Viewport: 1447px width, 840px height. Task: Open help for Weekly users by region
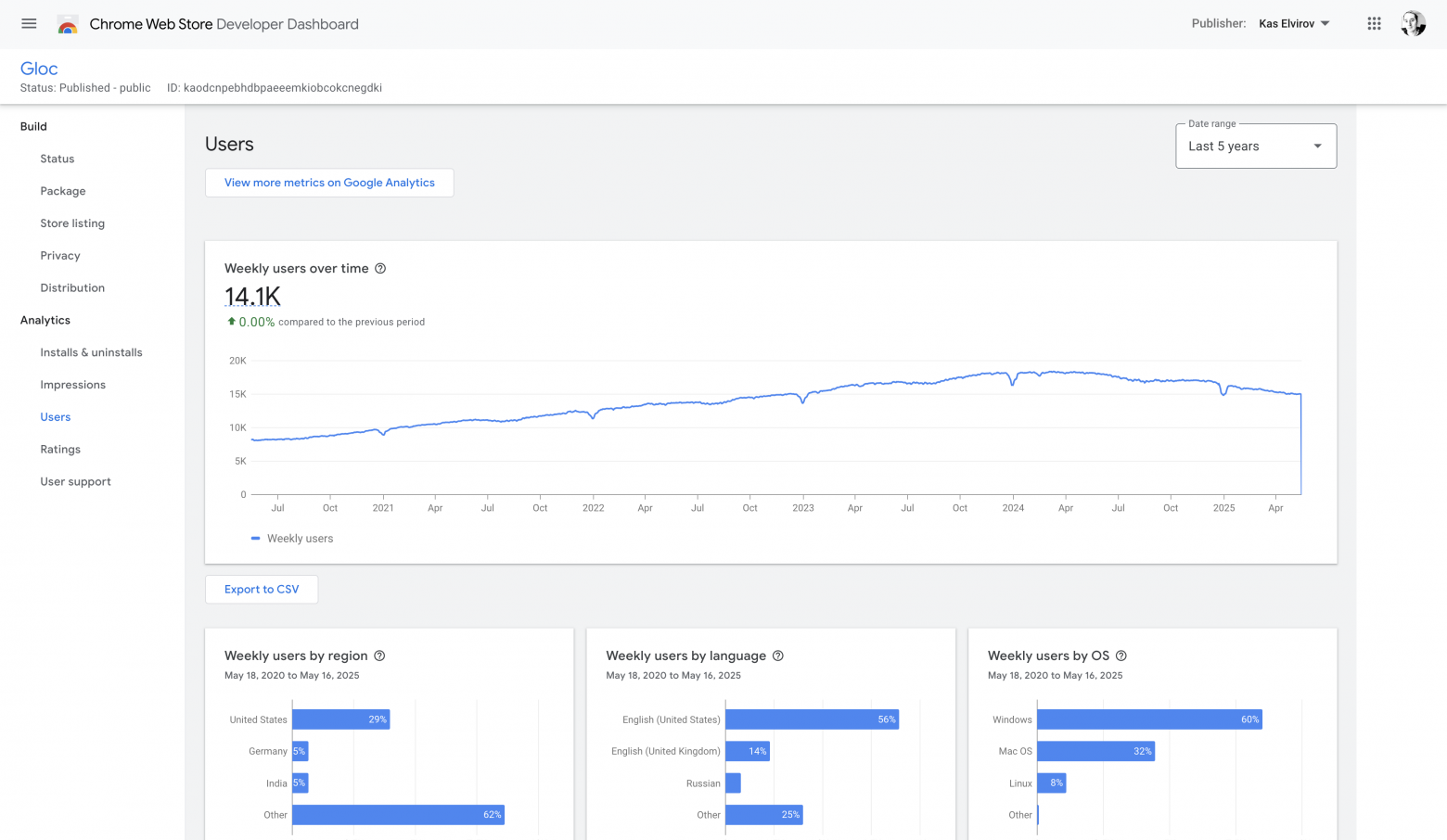coord(378,655)
